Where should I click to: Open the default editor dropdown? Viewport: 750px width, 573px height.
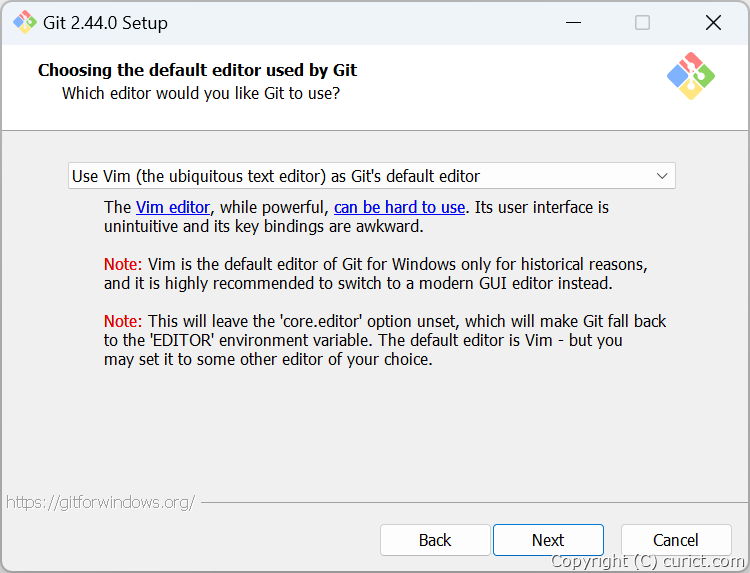[372, 176]
